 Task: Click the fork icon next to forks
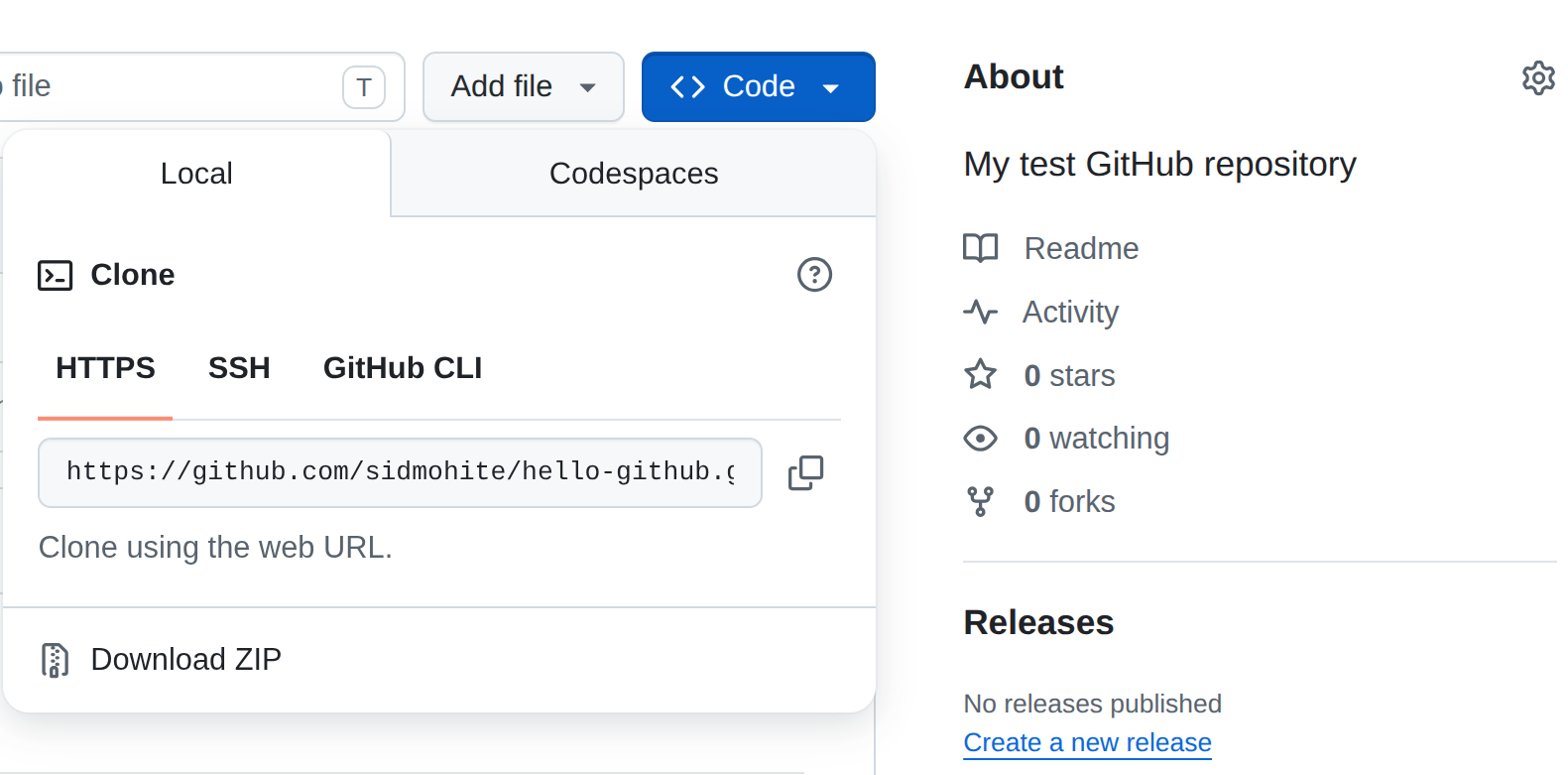[981, 501]
